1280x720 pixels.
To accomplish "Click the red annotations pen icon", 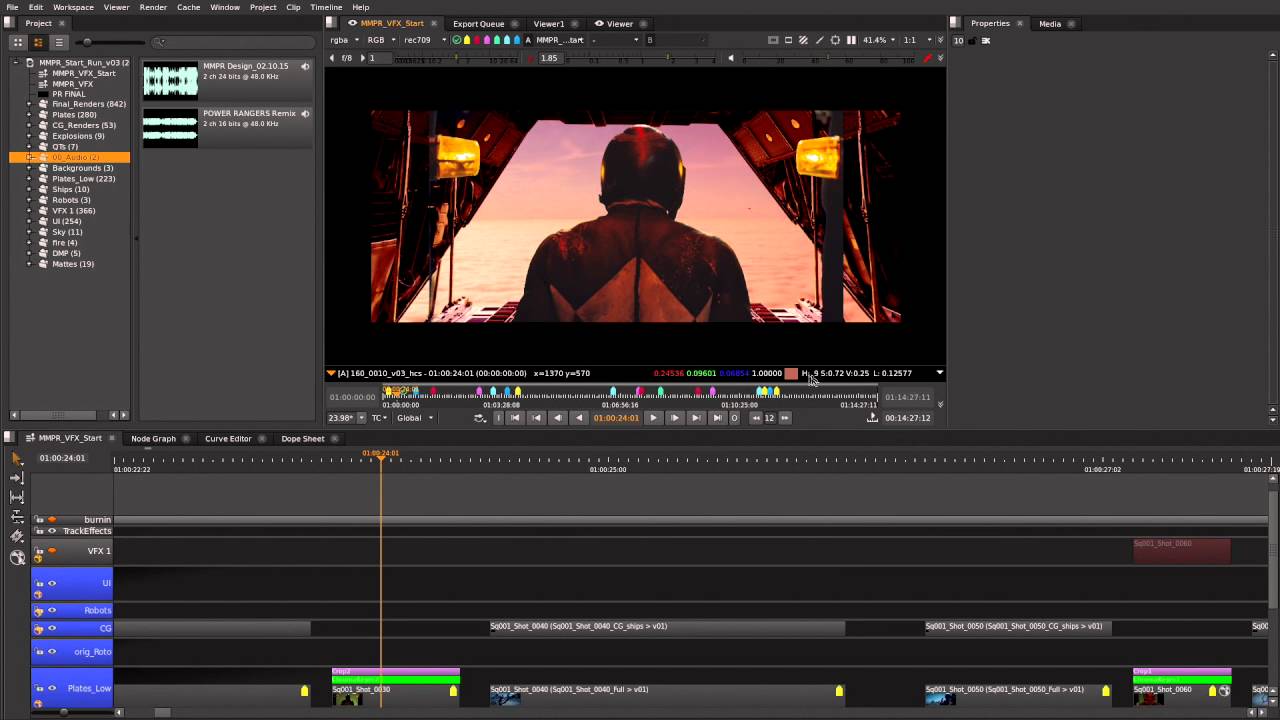I will (x=927, y=58).
